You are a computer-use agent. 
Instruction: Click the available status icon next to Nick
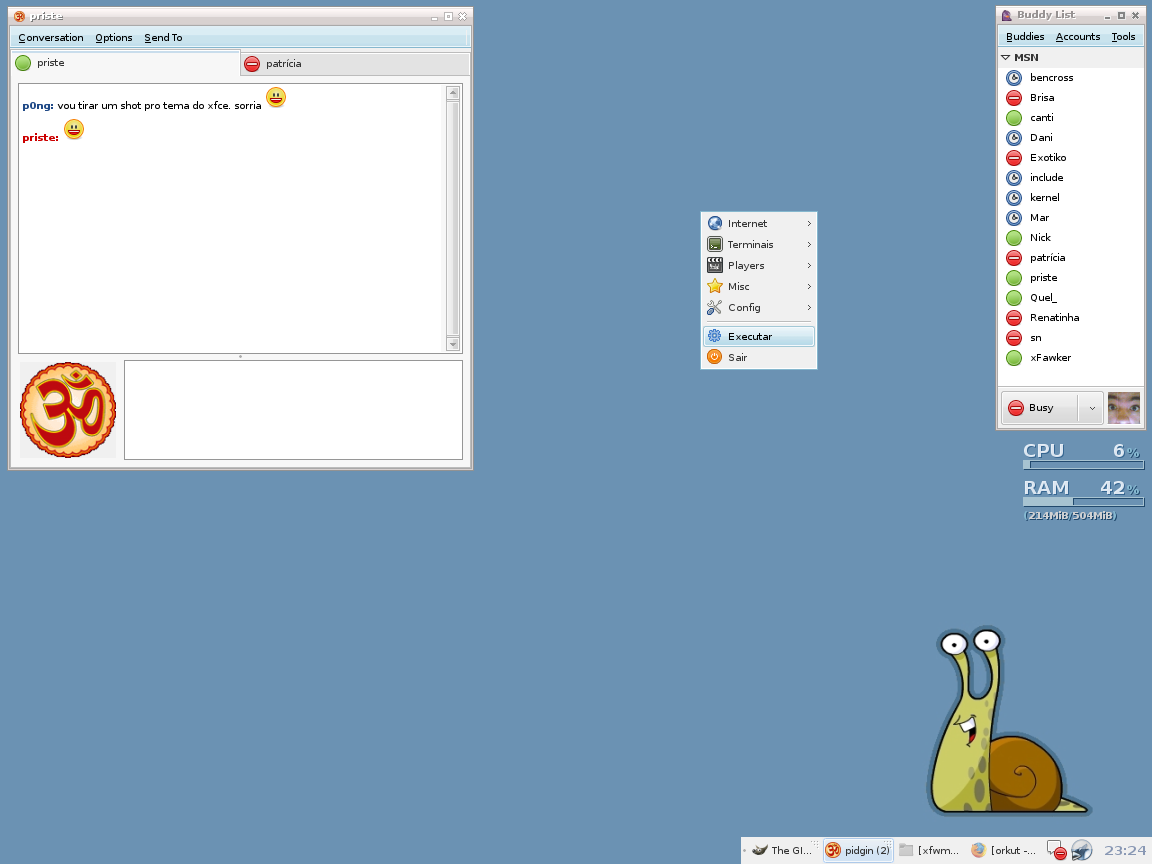tap(1014, 238)
